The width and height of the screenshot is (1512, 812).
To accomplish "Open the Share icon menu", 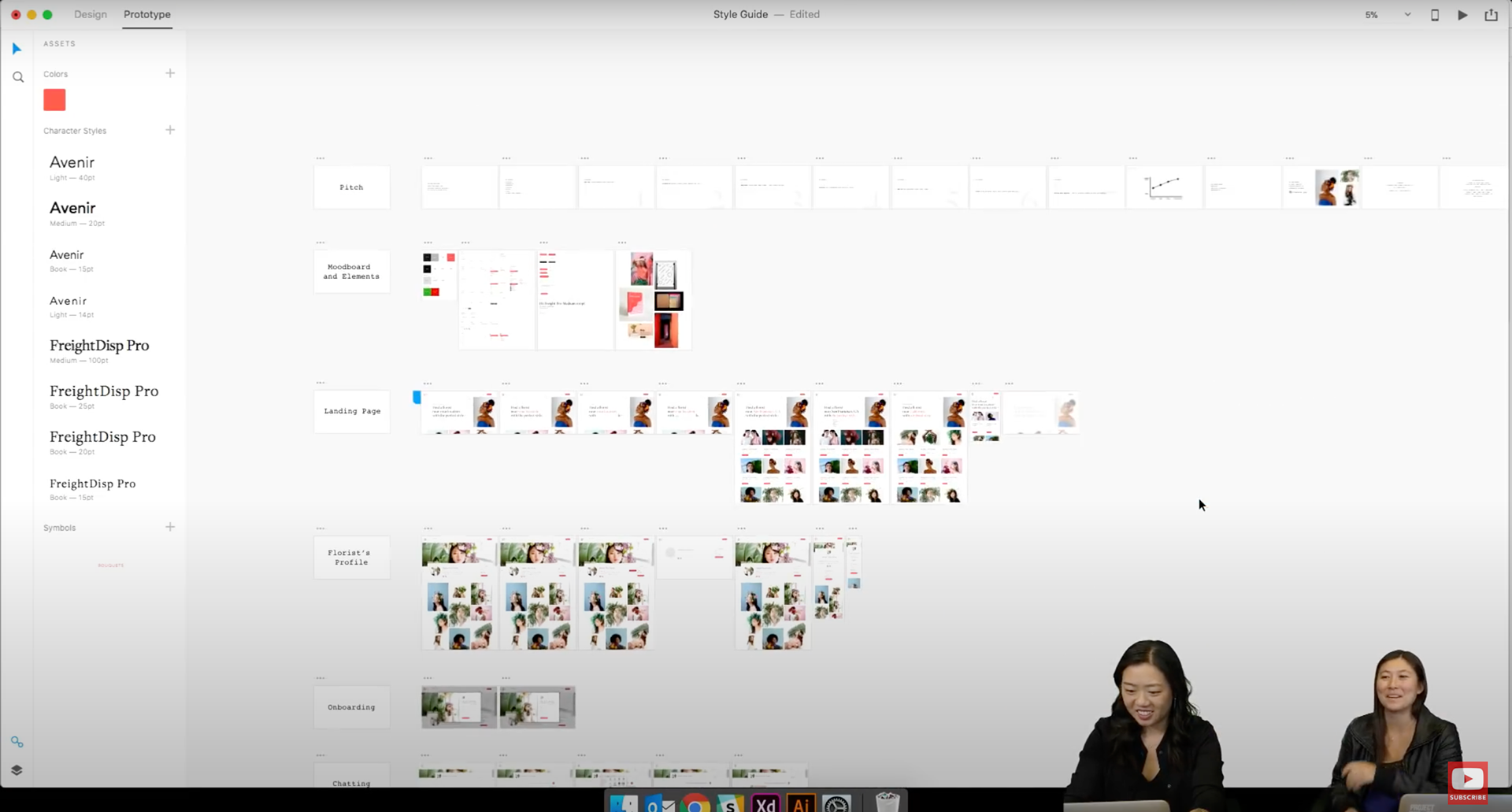I will click(1491, 15).
